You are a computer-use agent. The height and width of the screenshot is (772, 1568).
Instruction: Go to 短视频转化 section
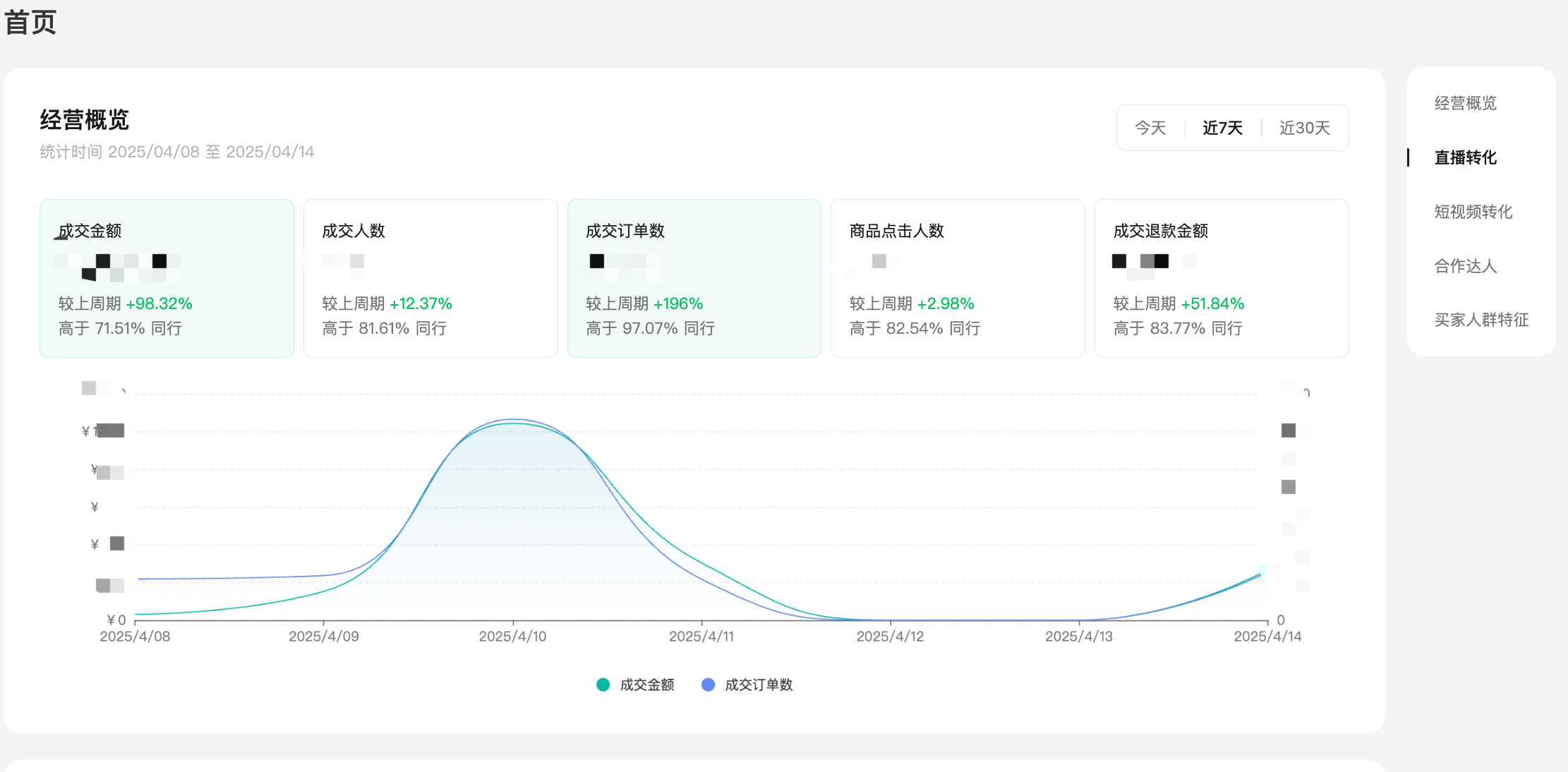coord(1473,212)
